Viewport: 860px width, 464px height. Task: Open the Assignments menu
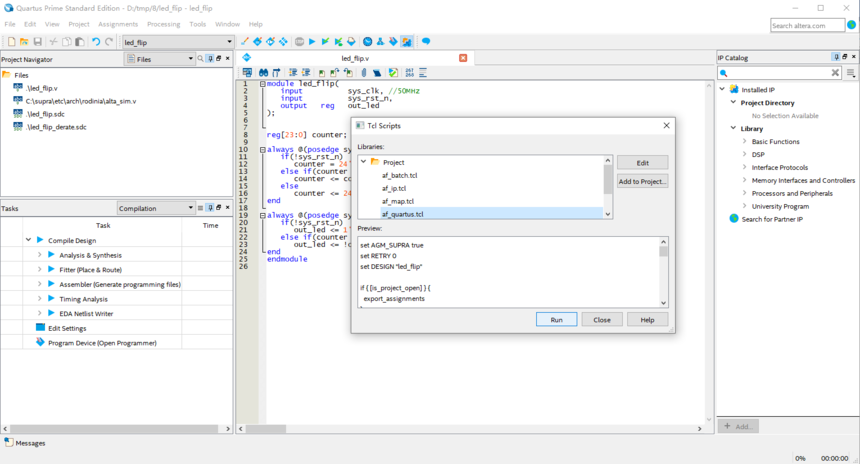coord(118,24)
